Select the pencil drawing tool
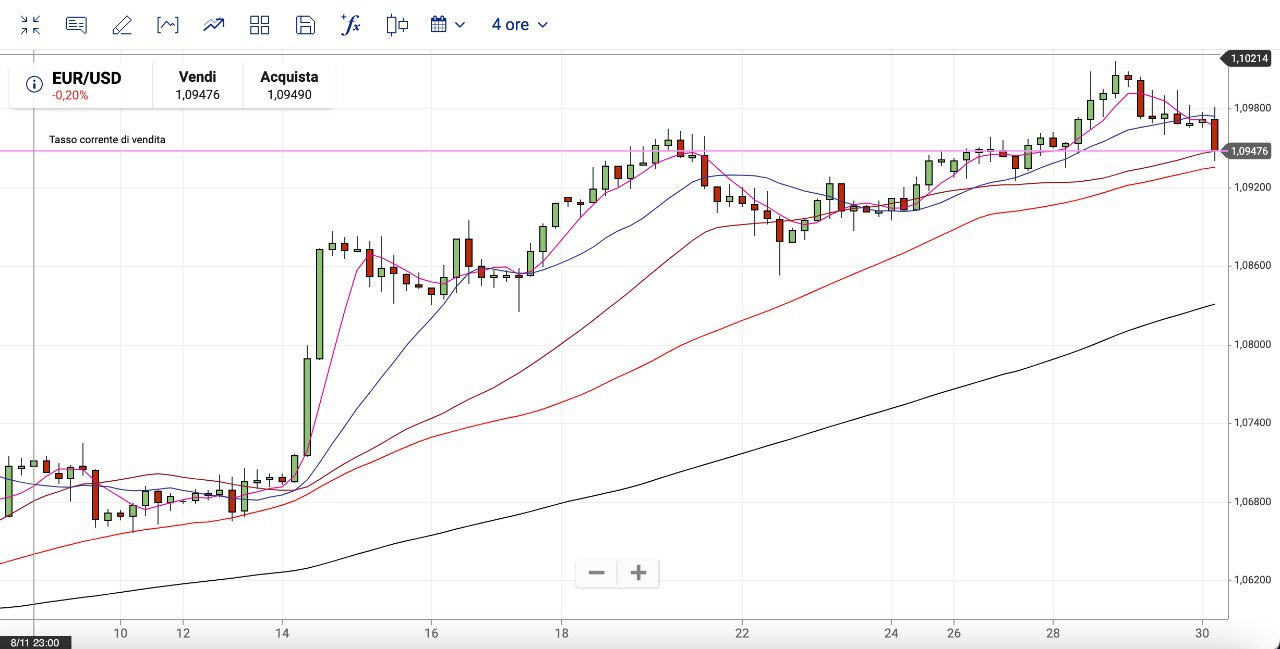 122,25
